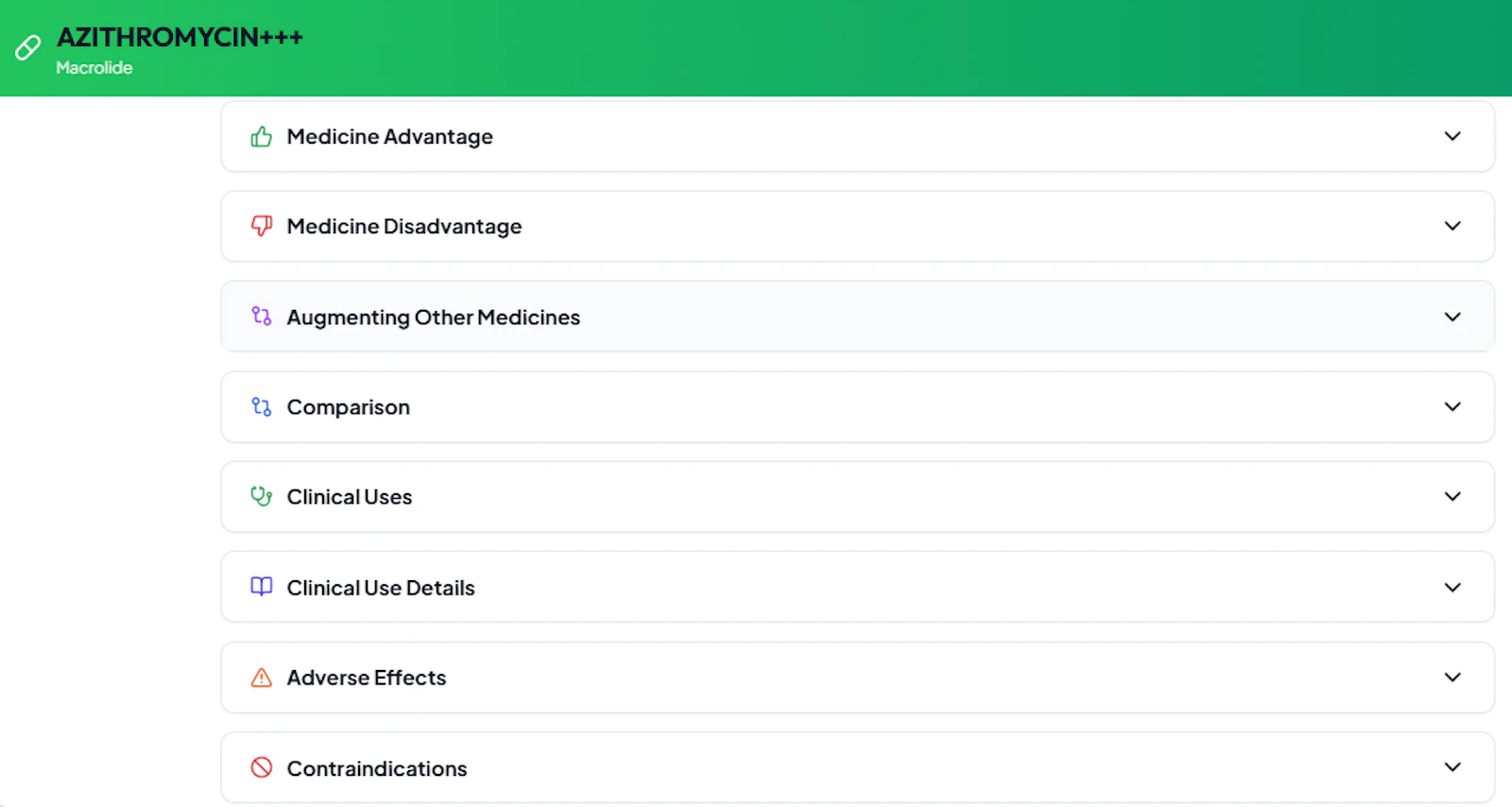Click the thumbs-down Medicine Disadvantage icon
The height and width of the screenshot is (807, 1512).
tap(262, 226)
